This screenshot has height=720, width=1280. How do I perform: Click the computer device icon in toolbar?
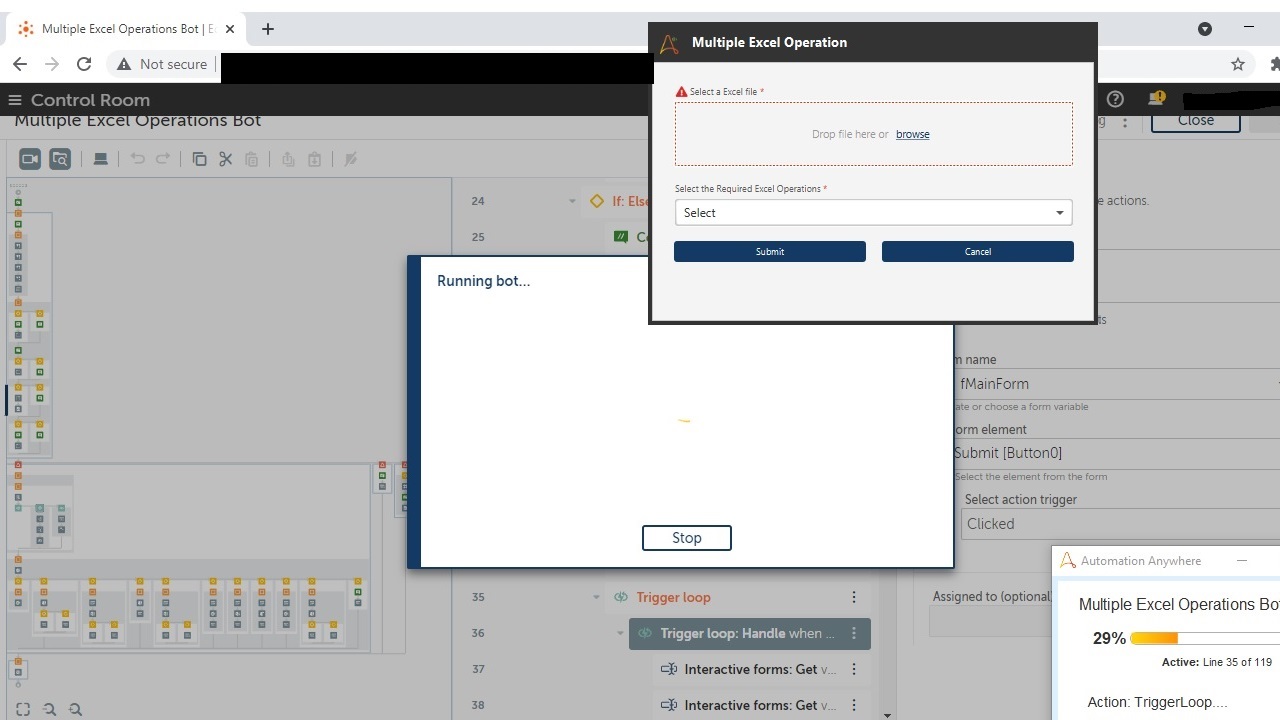point(100,159)
